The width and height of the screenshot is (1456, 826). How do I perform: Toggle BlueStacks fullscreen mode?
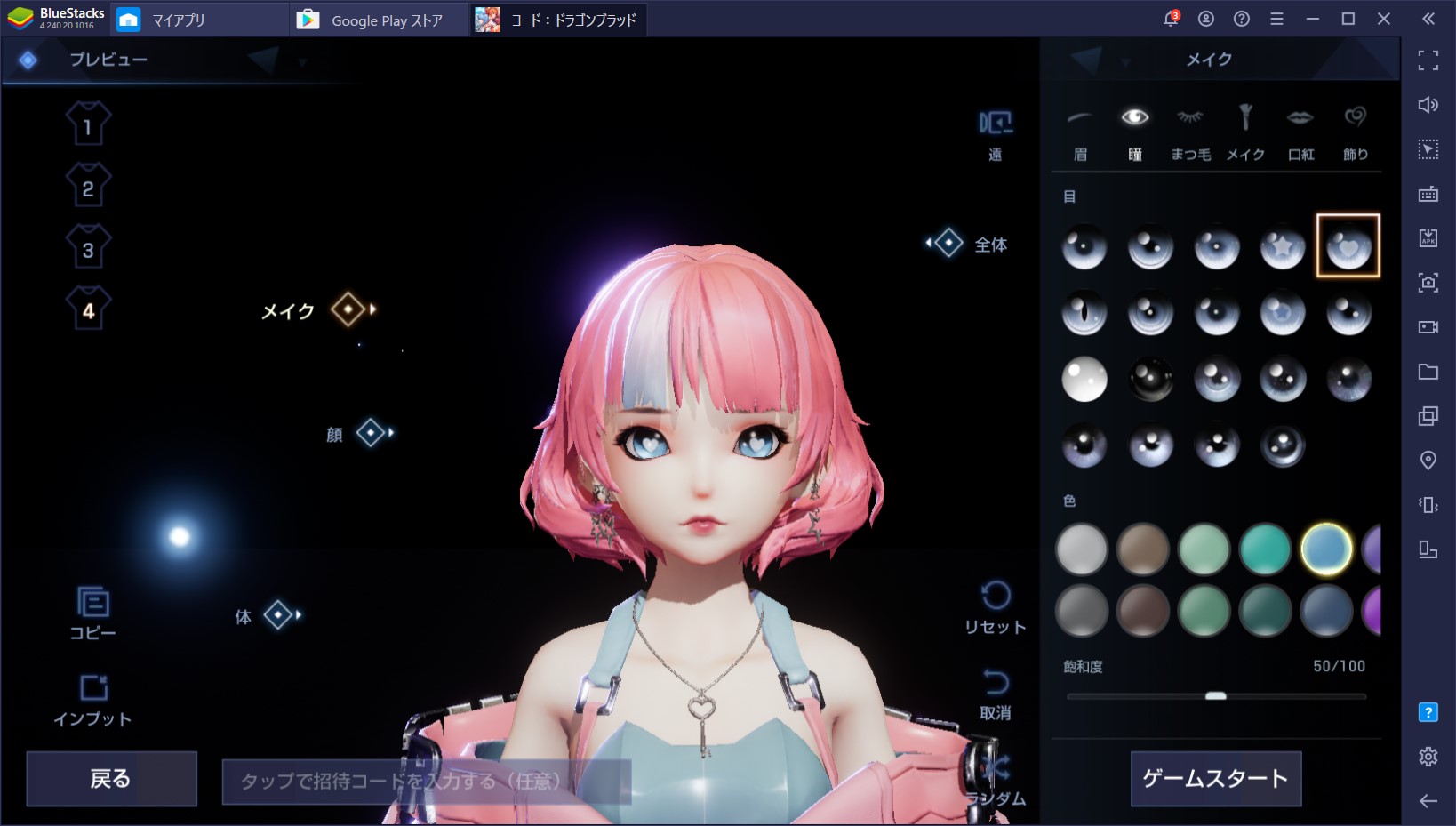pyautogui.click(x=1428, y=60)
